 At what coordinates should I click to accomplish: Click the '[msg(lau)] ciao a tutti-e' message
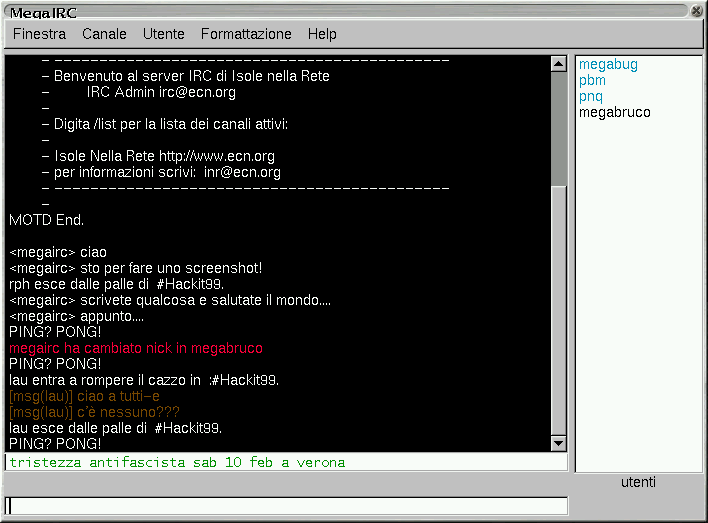click(84, 396)
